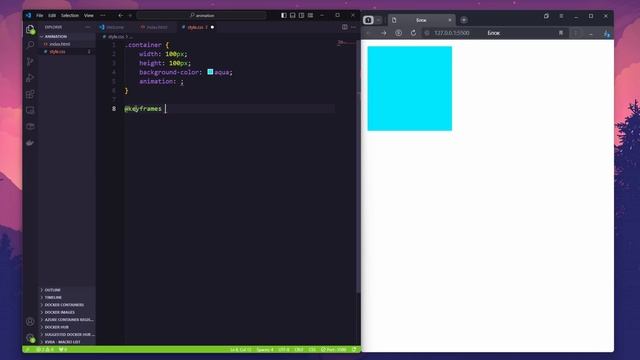Viewport: 640px width, 360px height.
Task: Open the Selection menu
Action: point(70,16)
